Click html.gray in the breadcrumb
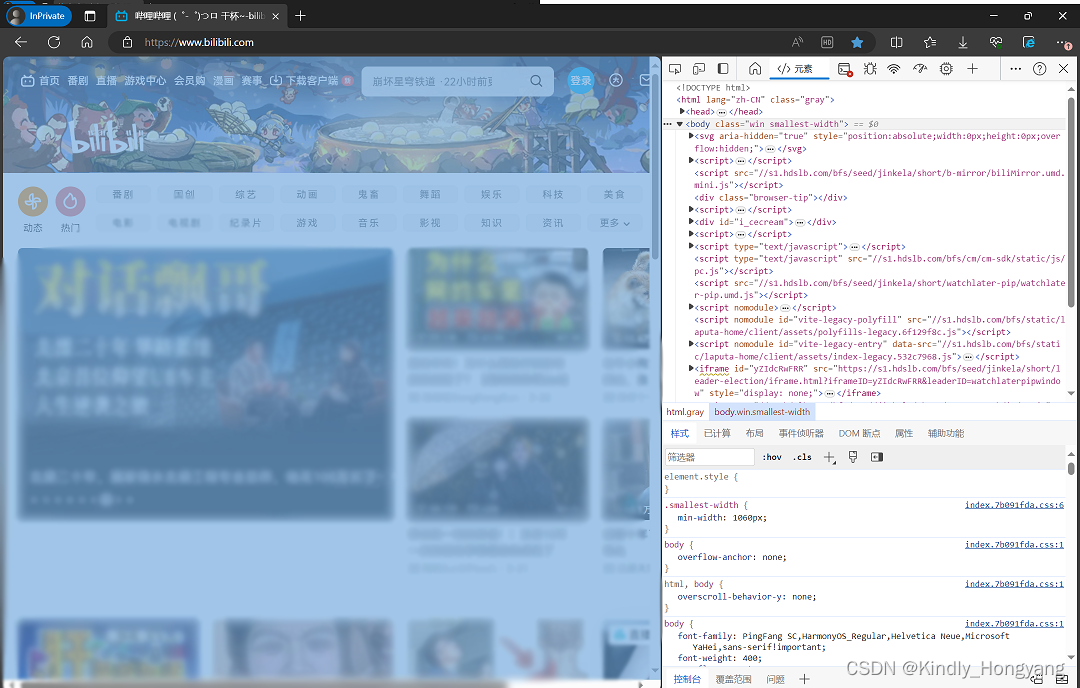 coord(685,412)
